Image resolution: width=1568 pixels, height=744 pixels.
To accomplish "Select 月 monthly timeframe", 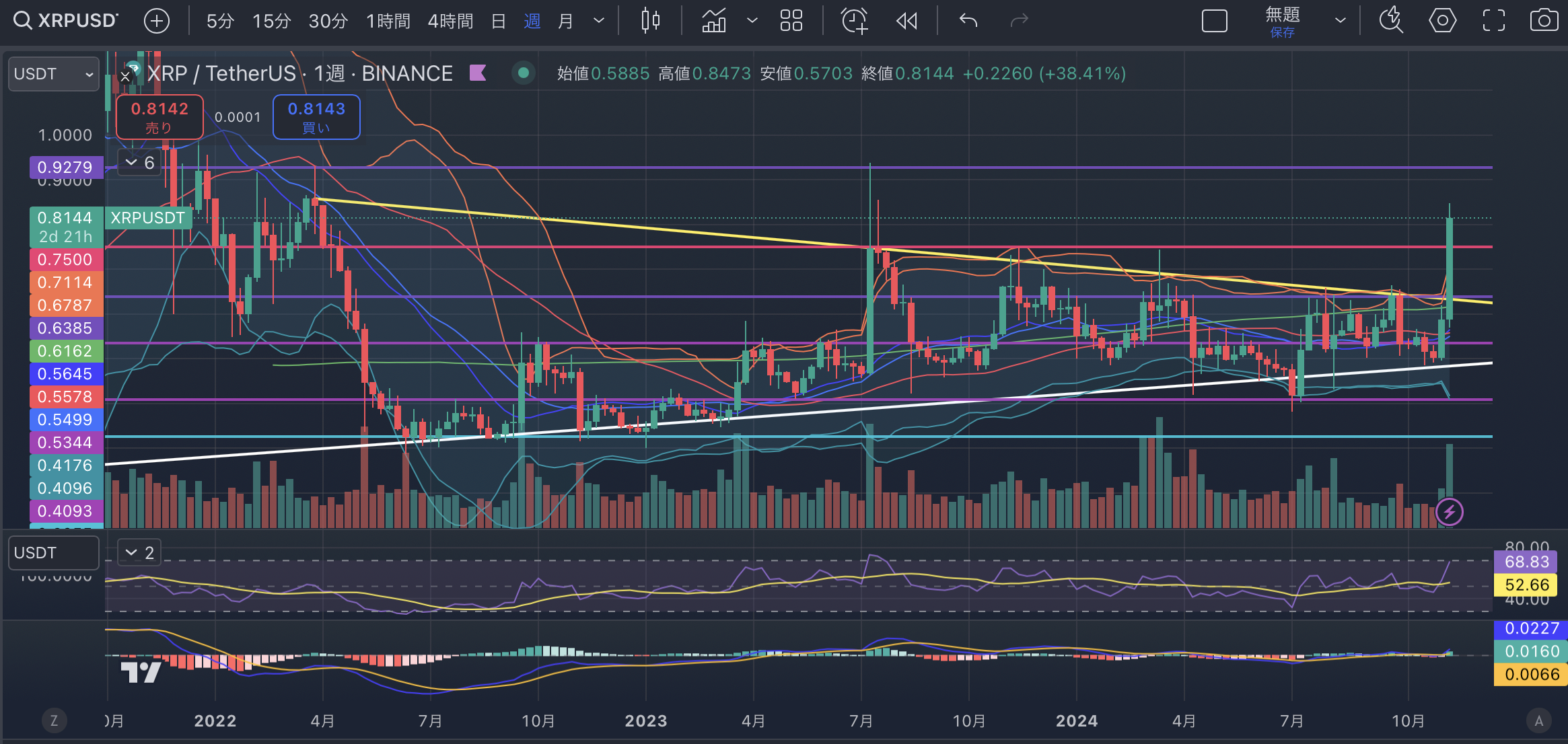I will [x=566, y=21].
